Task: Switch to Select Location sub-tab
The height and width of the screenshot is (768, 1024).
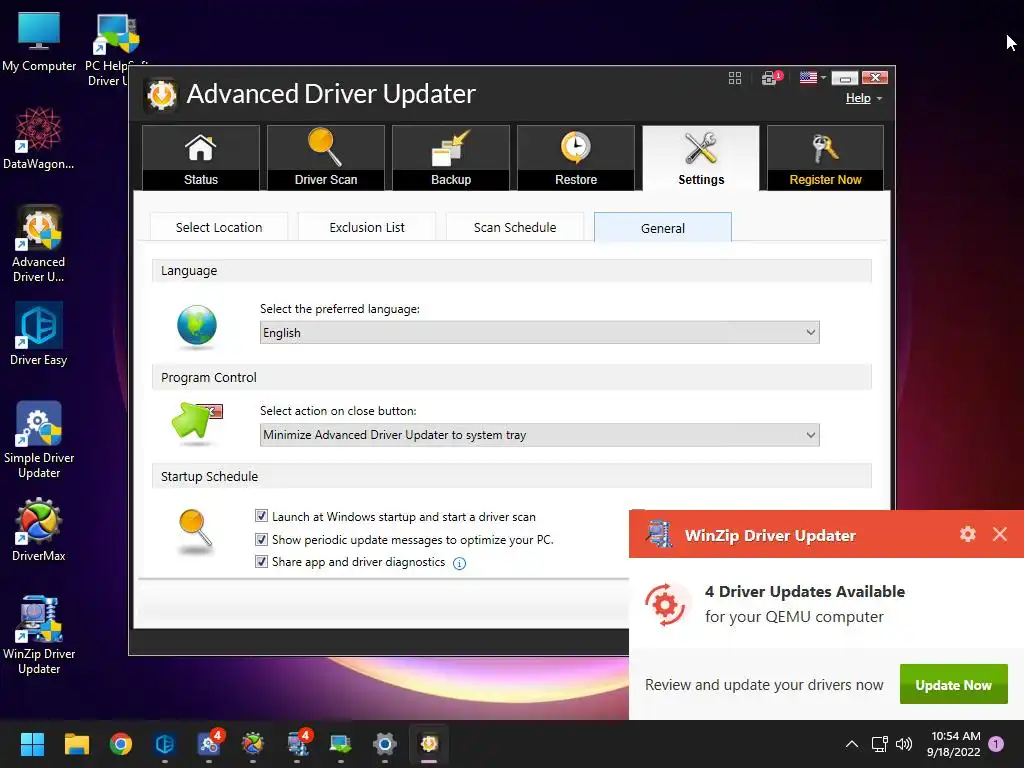Action: [219, 227]
